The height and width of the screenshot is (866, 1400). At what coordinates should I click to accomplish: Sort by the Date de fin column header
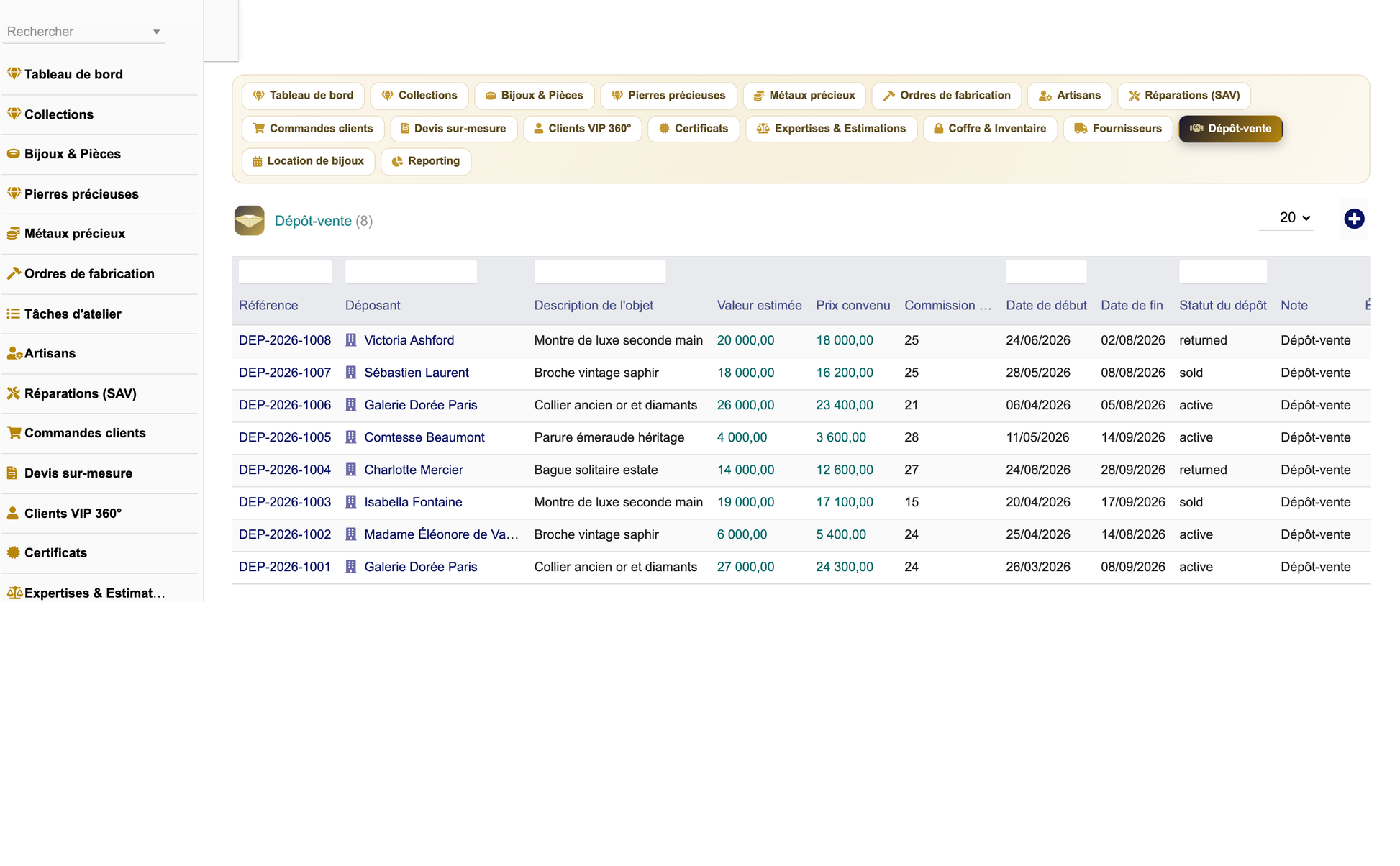point(1132,305)
